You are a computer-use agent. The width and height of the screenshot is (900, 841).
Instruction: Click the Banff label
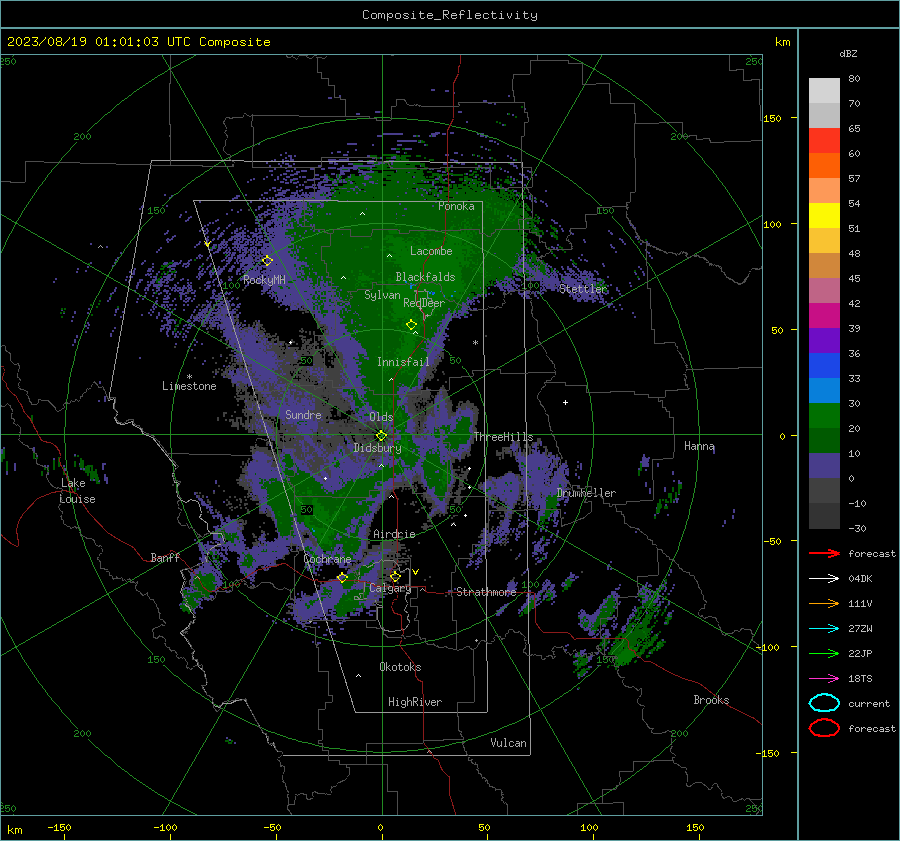tap(165, 558)
